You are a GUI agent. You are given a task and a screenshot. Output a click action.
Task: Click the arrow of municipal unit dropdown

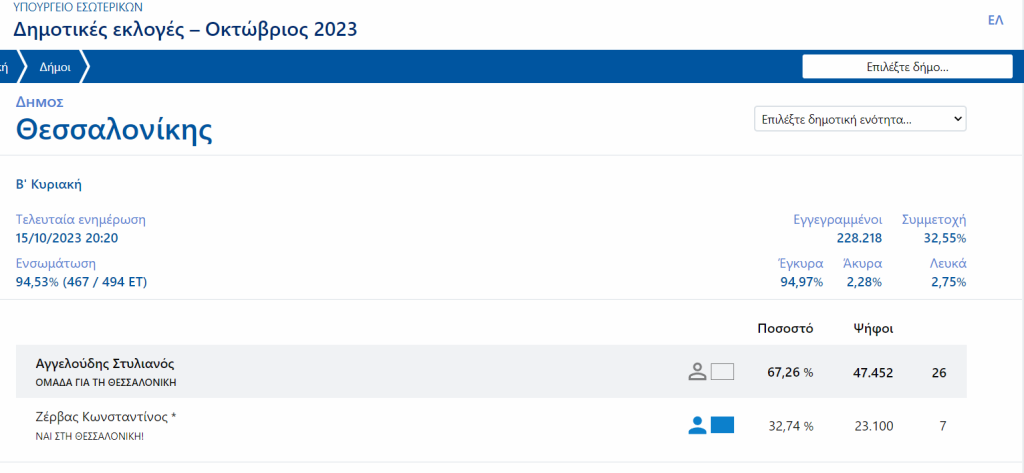[957, 119]
